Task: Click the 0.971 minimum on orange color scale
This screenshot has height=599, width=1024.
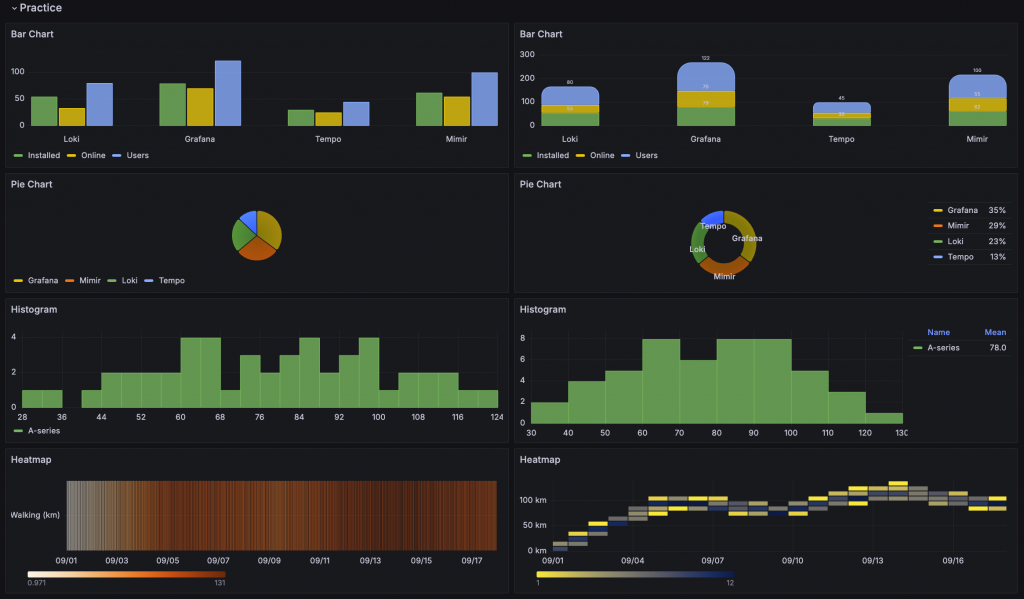Action: coord(37,583)
